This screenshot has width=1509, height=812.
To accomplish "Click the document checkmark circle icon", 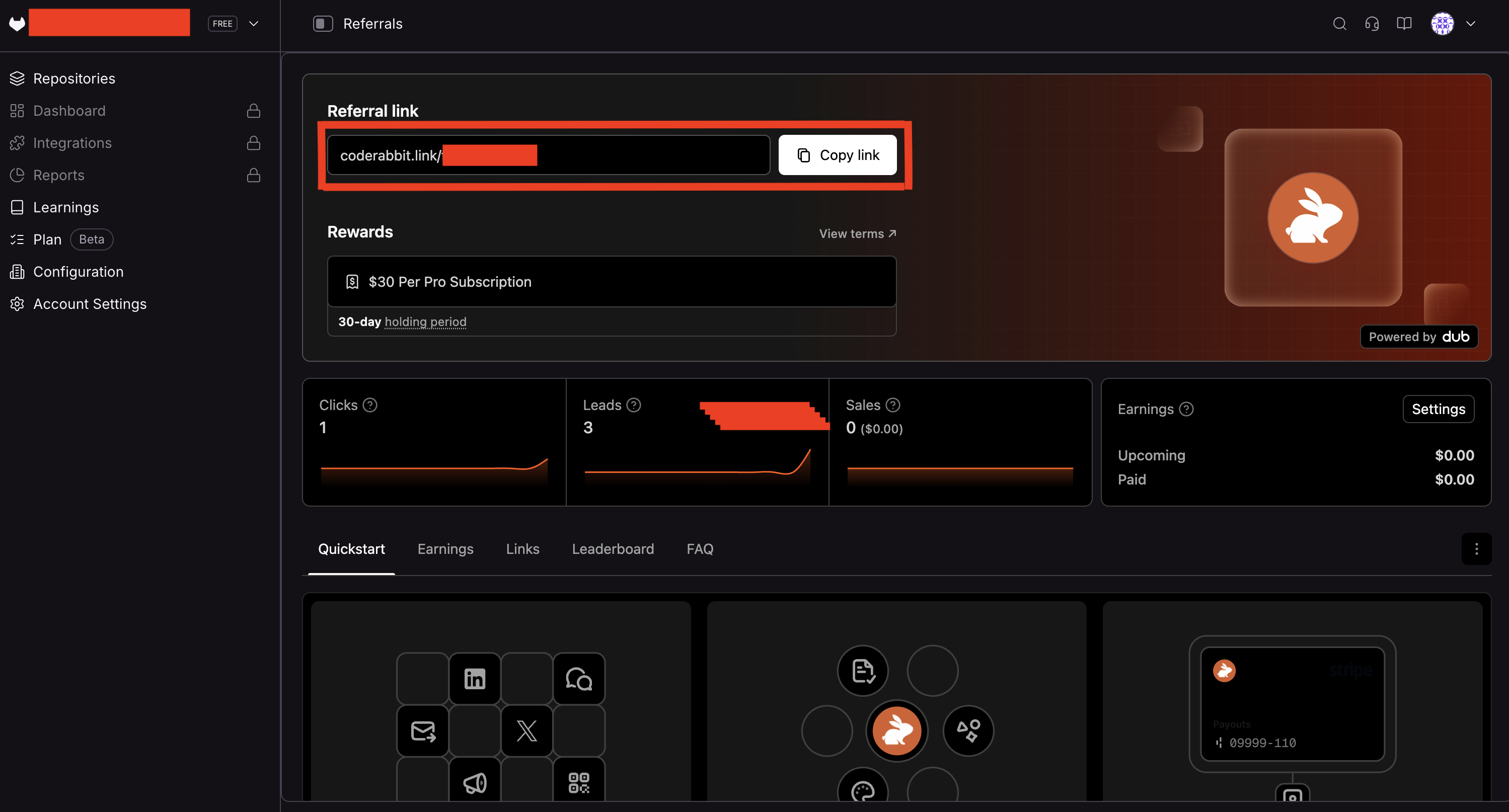I will point(862,671).
